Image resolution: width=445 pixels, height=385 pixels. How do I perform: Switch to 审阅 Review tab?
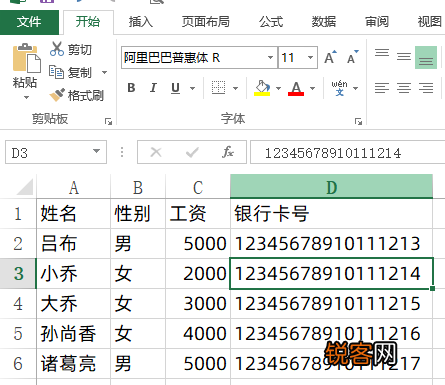point(377,22)
